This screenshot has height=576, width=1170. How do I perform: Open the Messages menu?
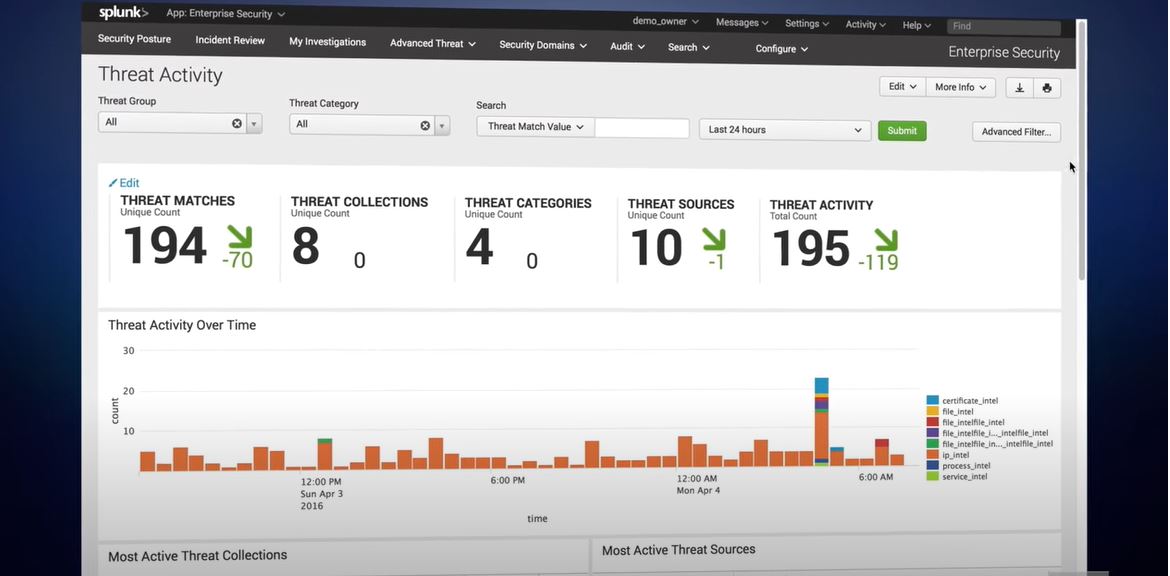742,23
